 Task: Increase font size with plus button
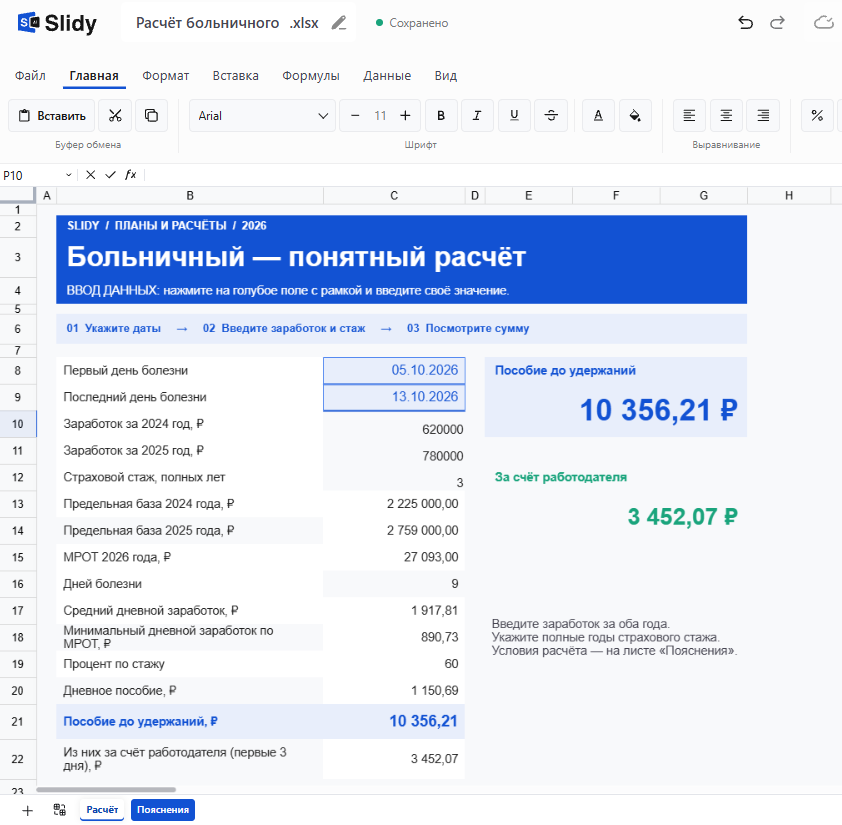[405, 115]
